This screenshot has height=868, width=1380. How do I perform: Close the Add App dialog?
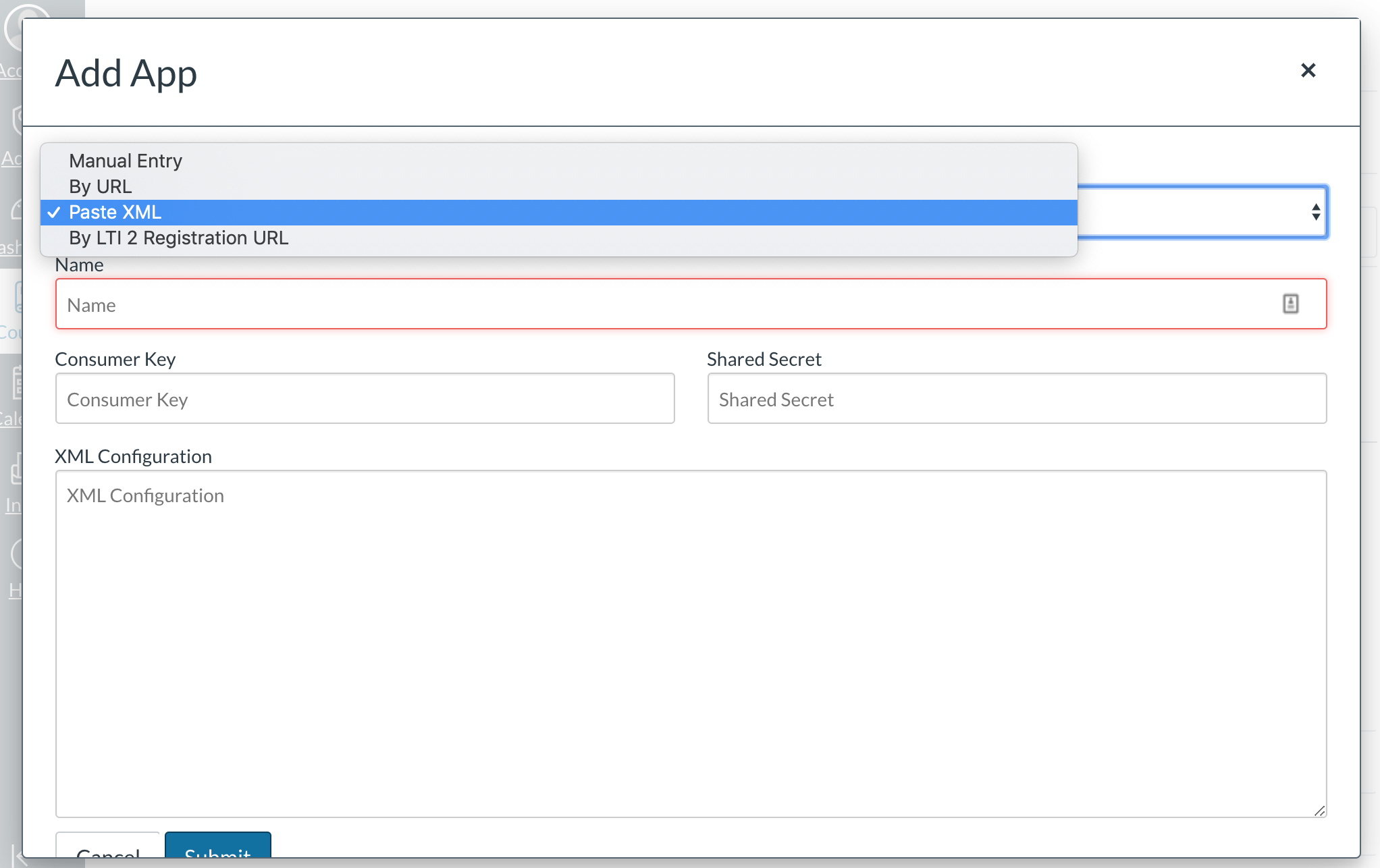(x=1308, y=70)
